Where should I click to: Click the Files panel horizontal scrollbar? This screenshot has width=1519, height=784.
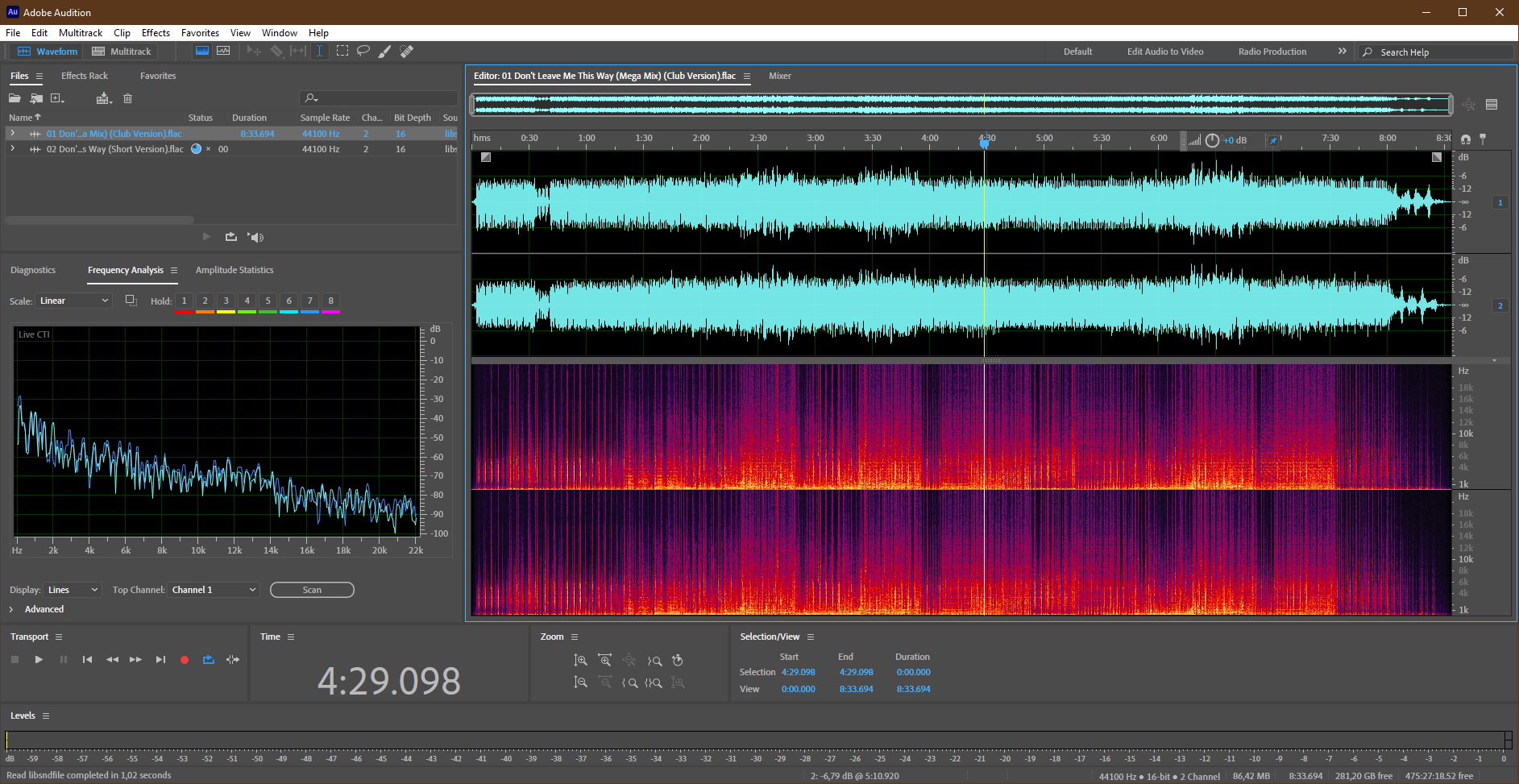tap(100, 219)
